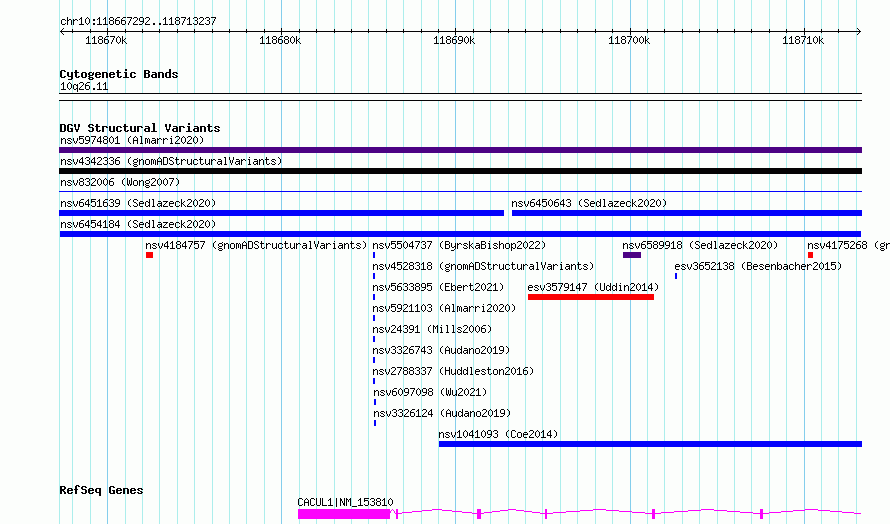The width and height of the screenshot is (890, 524).
Task: Click the nsv832006 (Wong2007) thin line
Action: pos(460,192)
